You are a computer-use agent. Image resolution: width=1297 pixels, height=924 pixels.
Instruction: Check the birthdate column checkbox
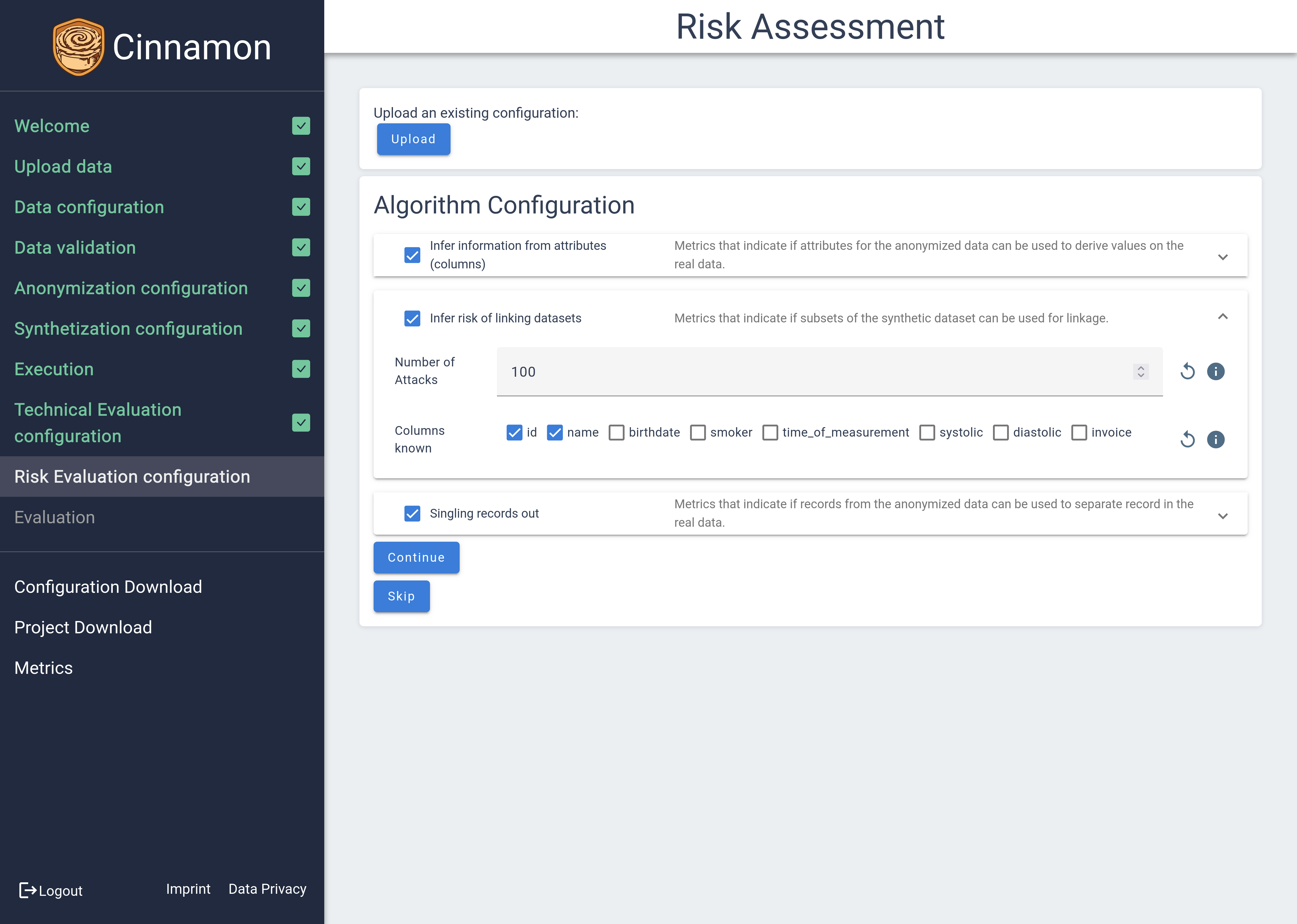616,432
